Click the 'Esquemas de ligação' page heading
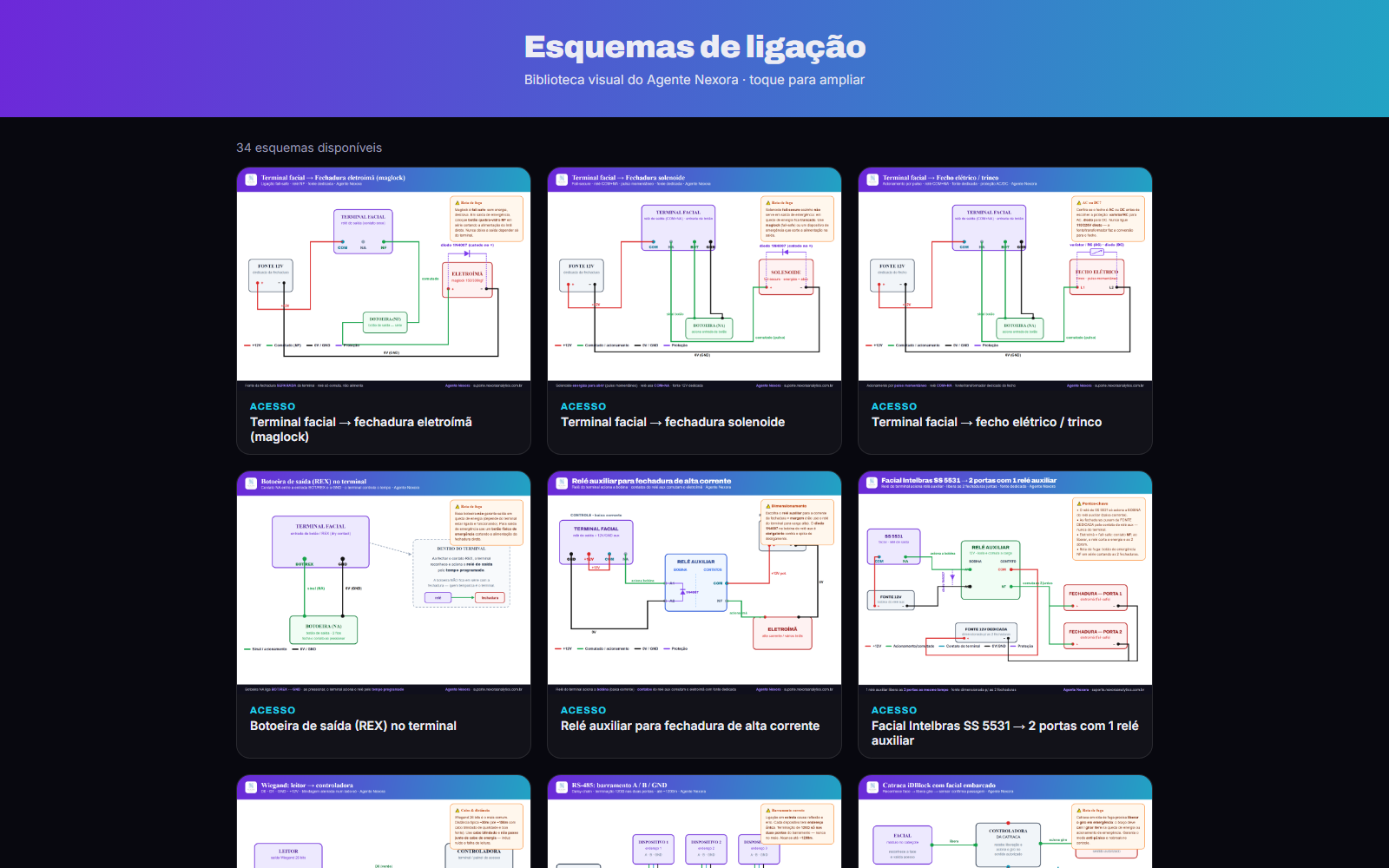 pos(694,47)
